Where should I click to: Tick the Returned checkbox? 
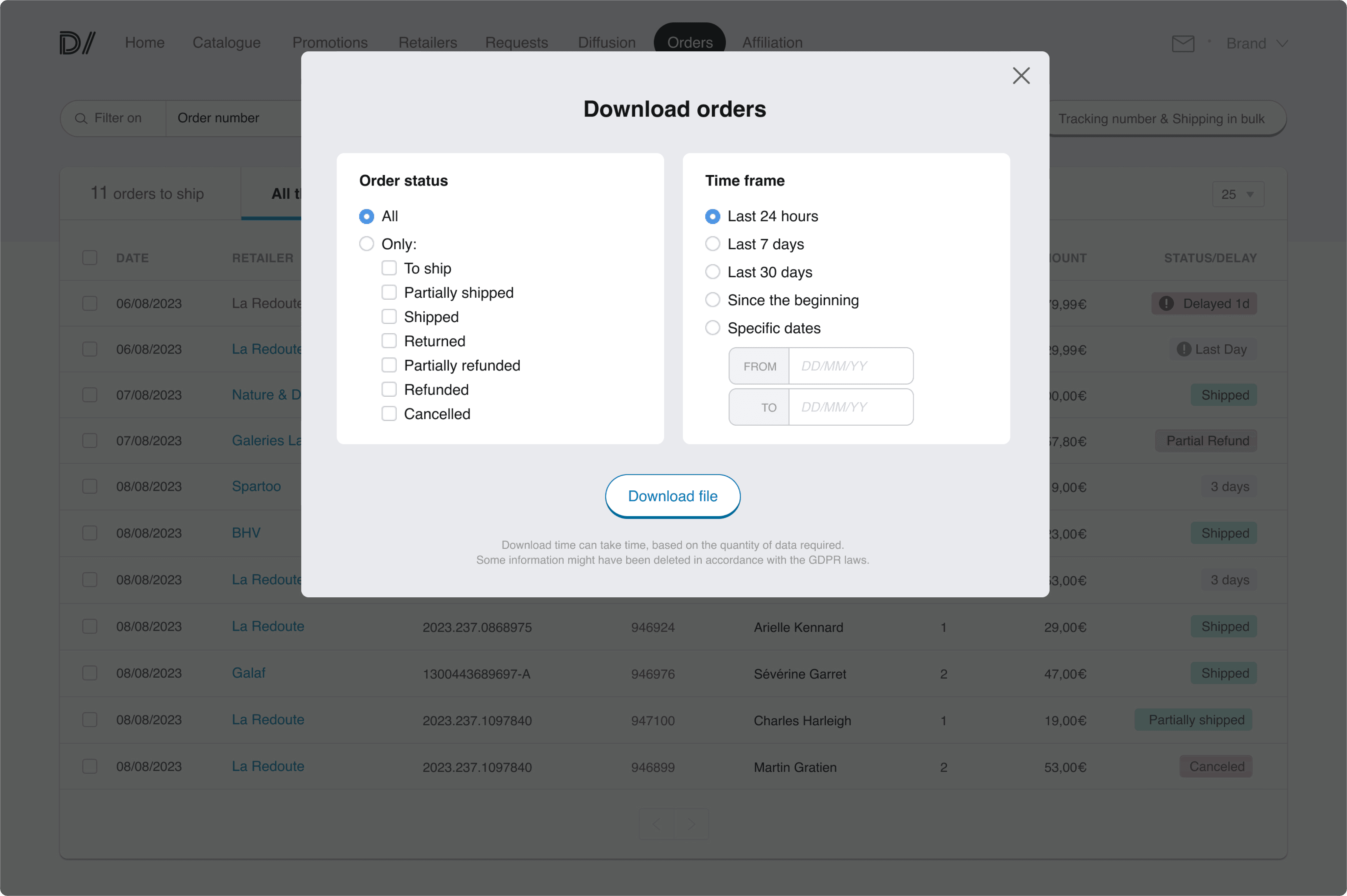click(389, 341)
